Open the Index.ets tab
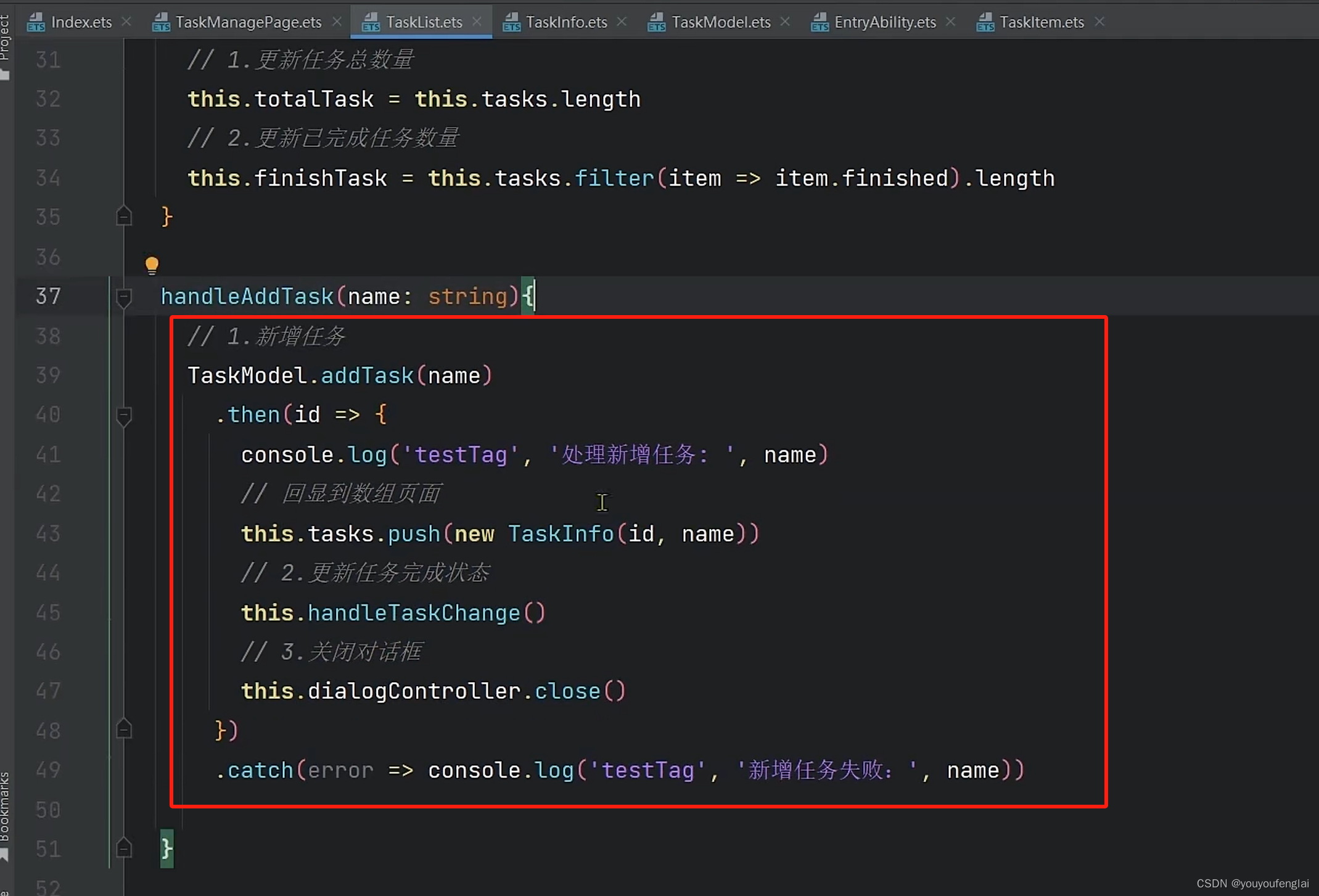This screenshot has width=1319, height=896. coord(81,22)
